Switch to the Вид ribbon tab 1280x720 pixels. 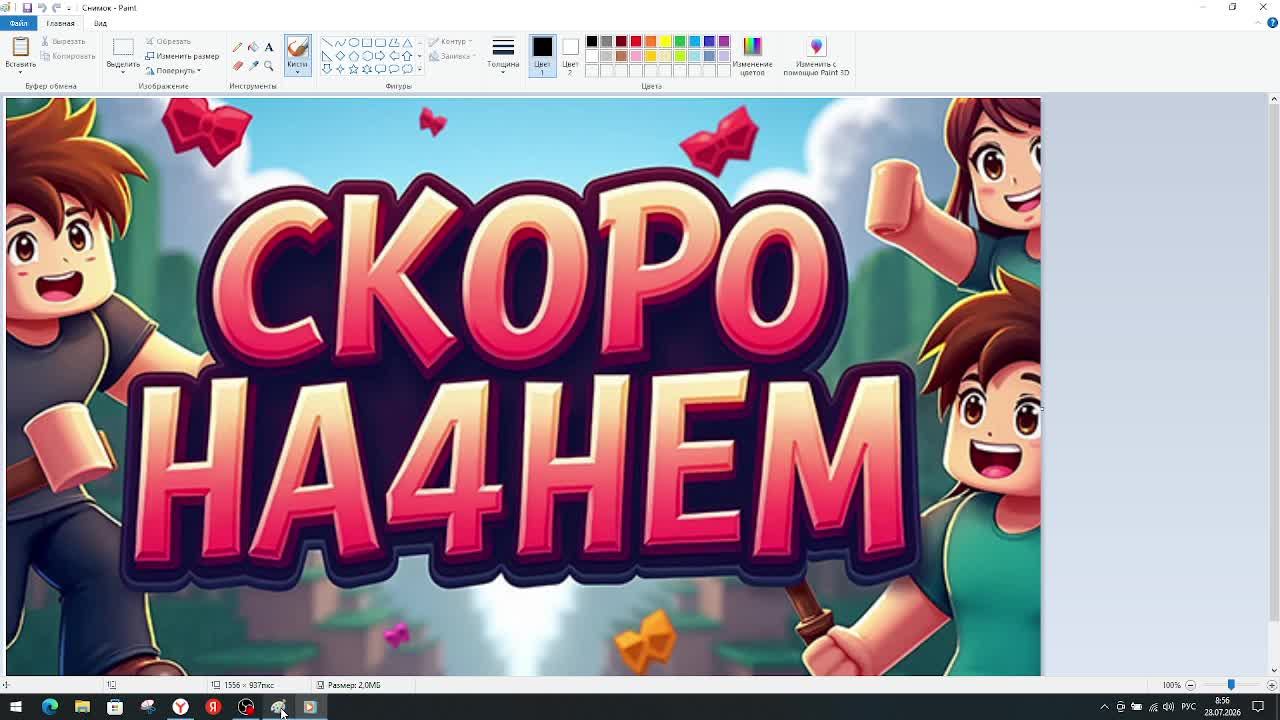point(100,23)
